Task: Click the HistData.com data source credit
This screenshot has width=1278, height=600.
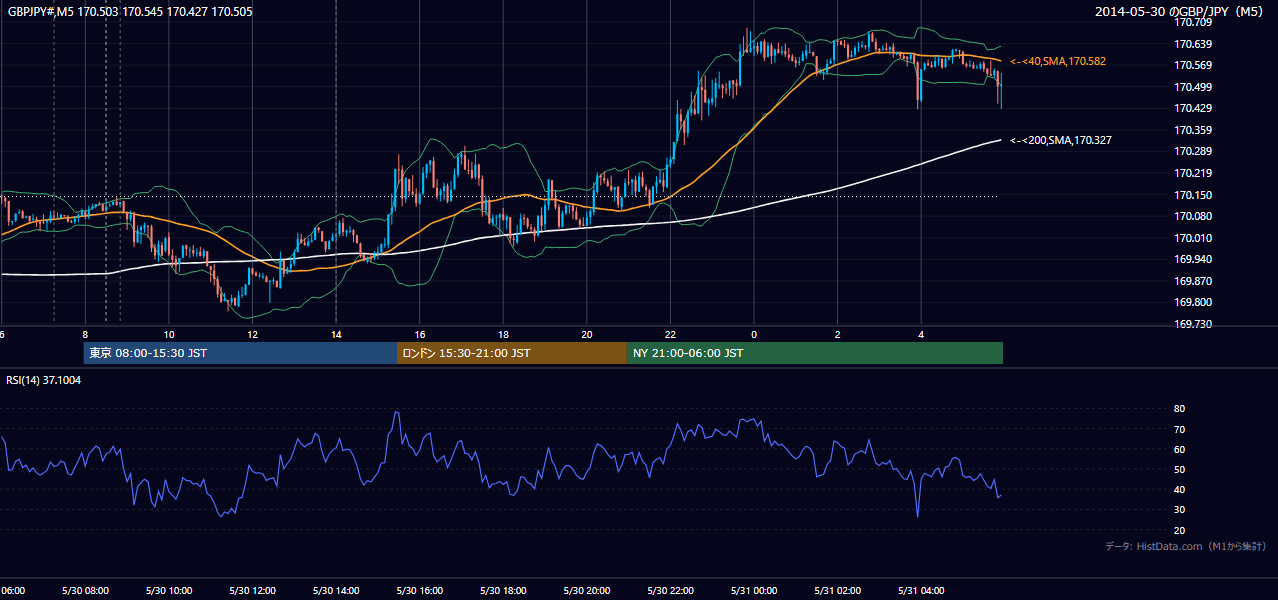Action: tap(1186, 546)
